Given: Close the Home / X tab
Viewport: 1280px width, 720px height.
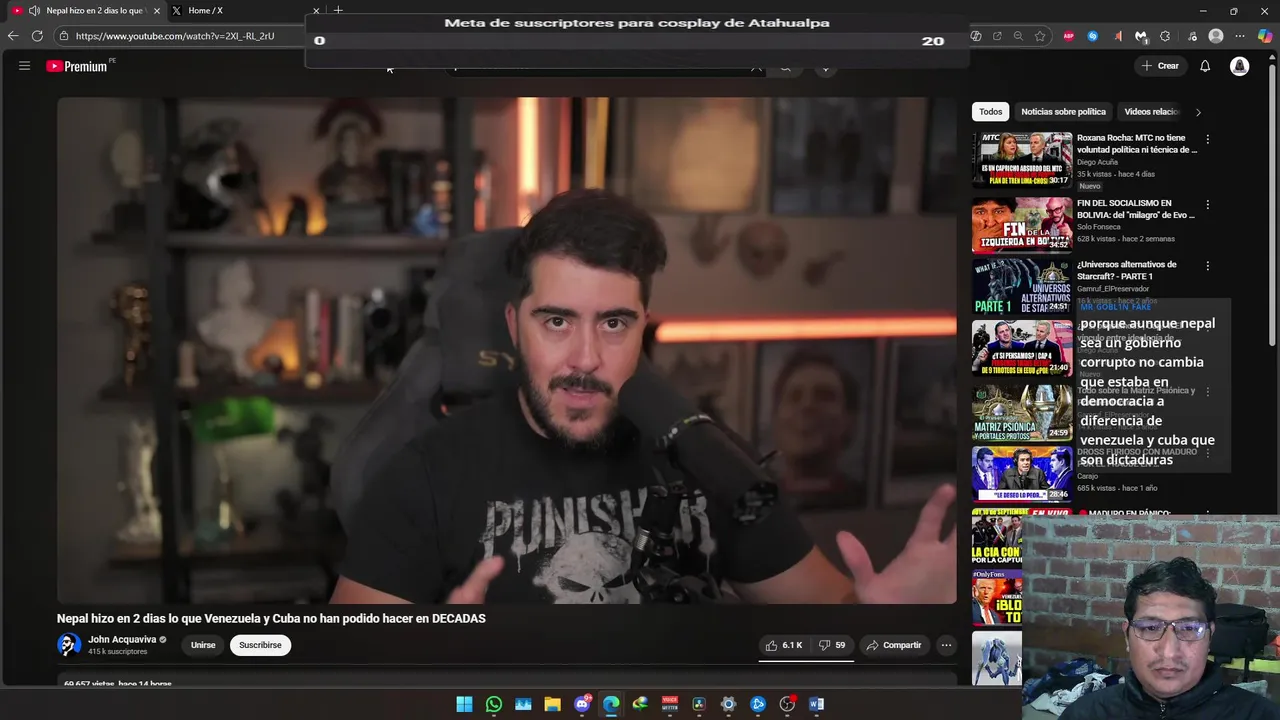Looking at the screenshot, I should point(316,11).
